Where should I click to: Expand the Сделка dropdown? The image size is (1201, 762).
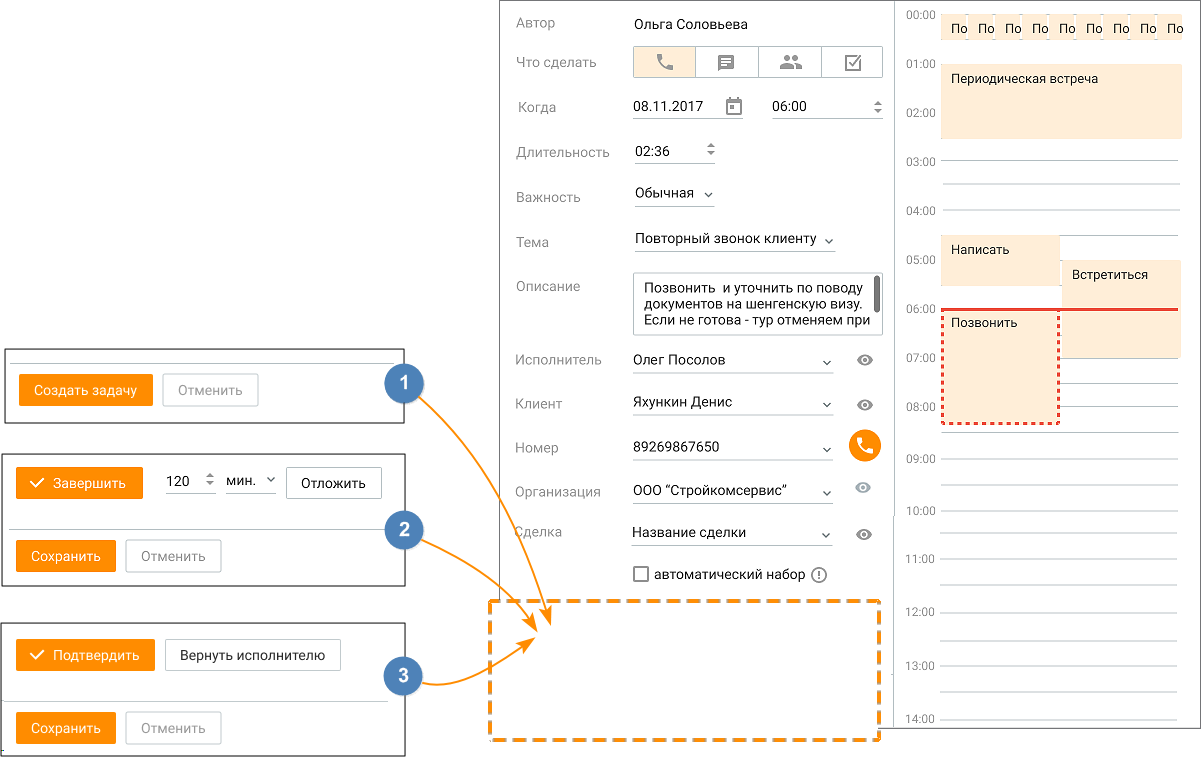pos(827,535)
